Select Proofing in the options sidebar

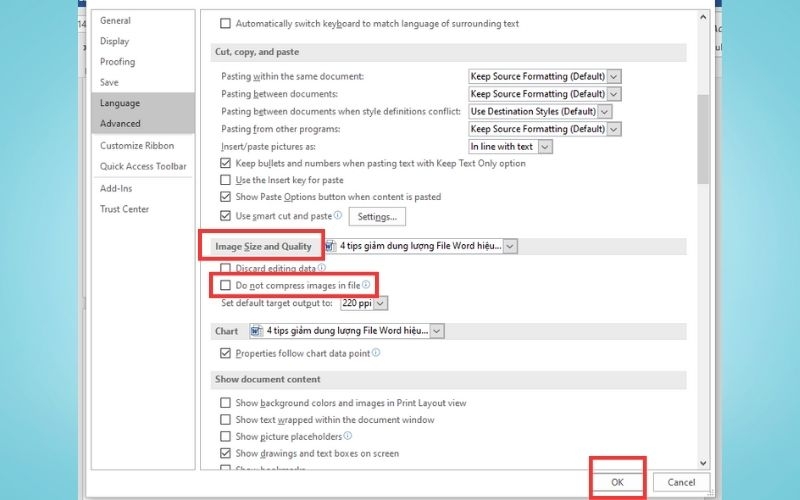[x=117, y=62]
